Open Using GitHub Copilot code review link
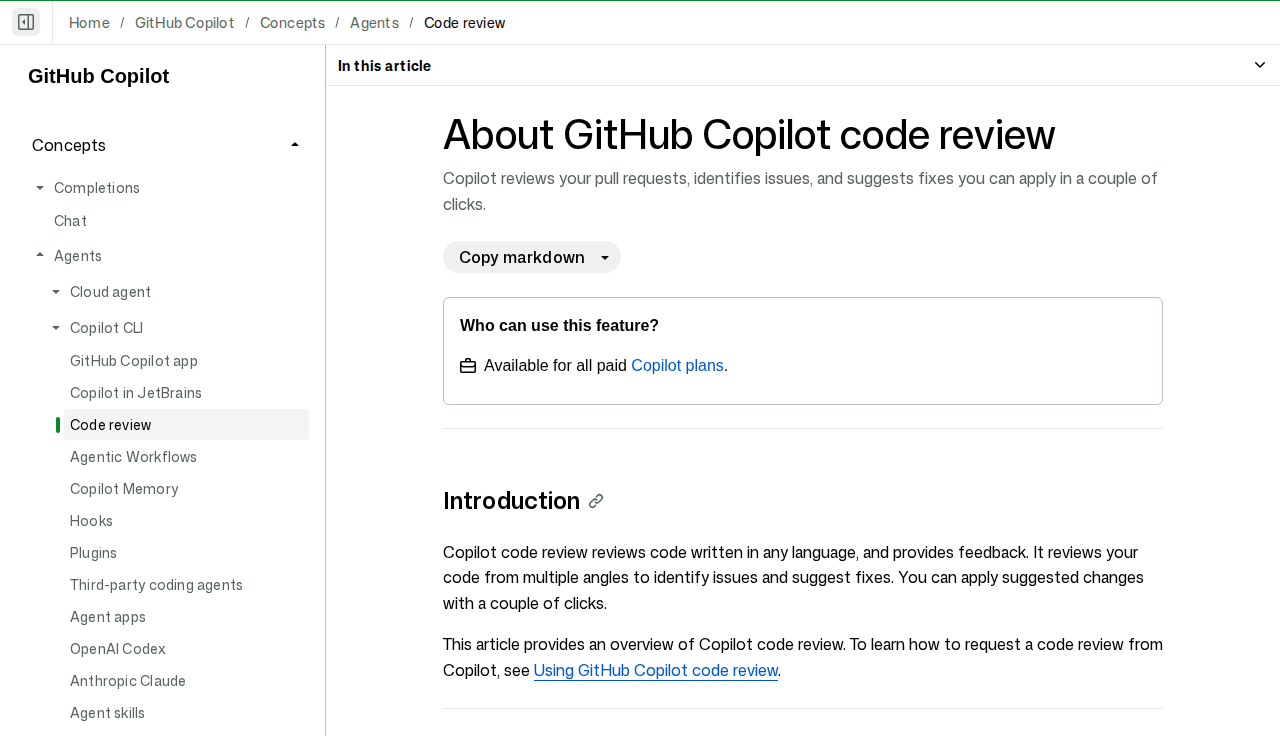This screenshot has width=1280, height=736. (656, 670)
